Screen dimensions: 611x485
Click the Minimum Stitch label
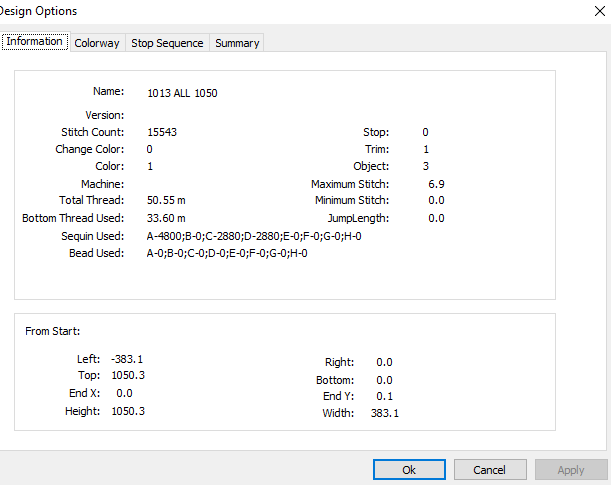[352, 200]
